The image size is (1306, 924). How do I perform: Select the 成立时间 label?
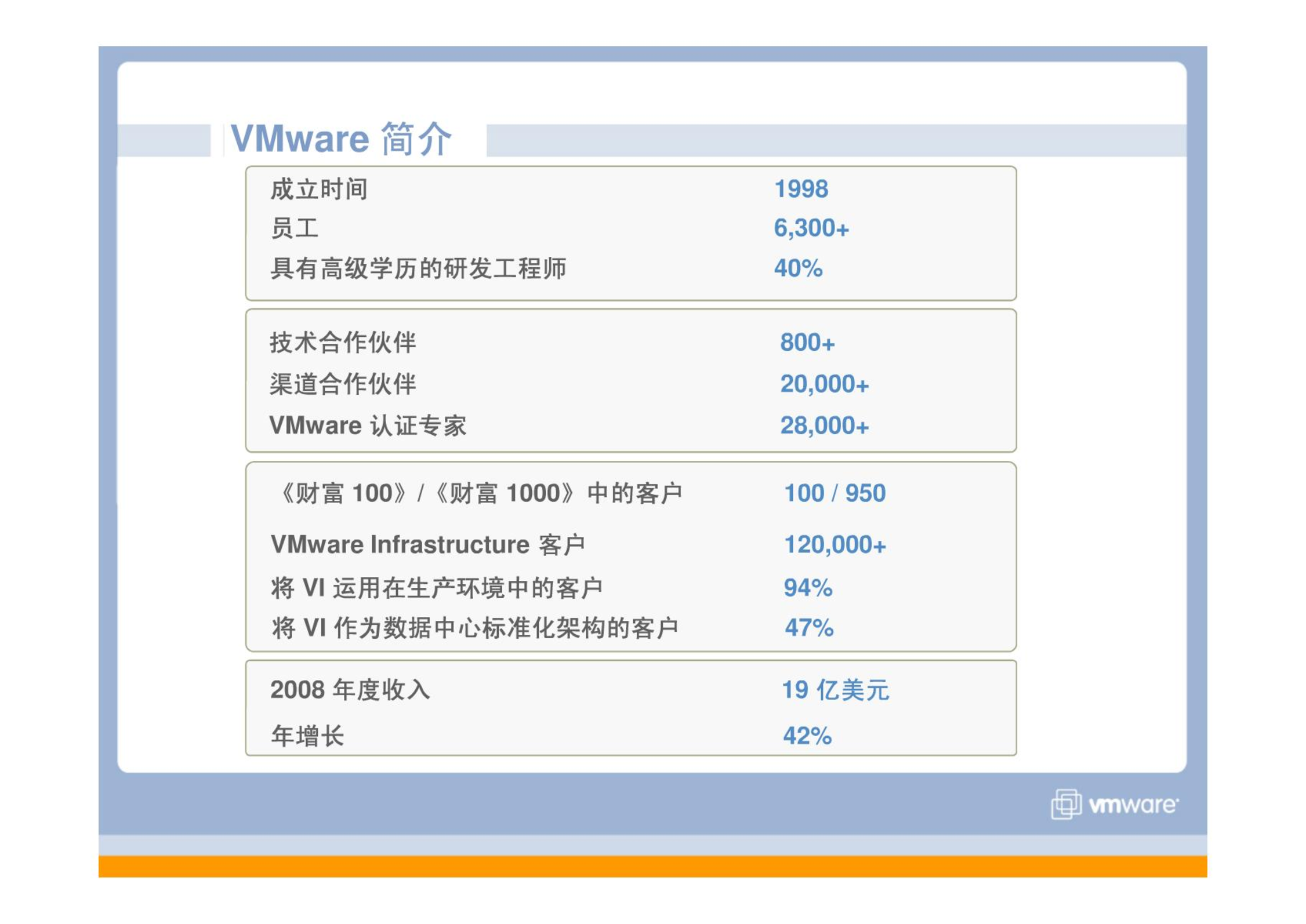(x=318, y=190)
